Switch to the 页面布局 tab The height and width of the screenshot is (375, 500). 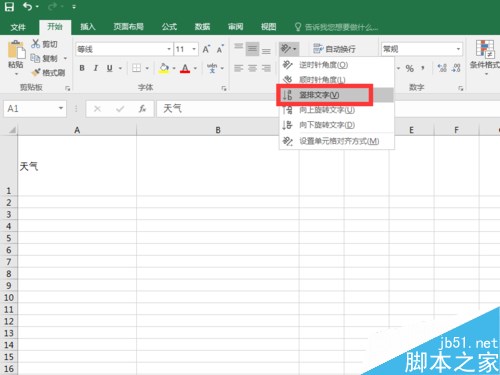(x=129, y=27)
